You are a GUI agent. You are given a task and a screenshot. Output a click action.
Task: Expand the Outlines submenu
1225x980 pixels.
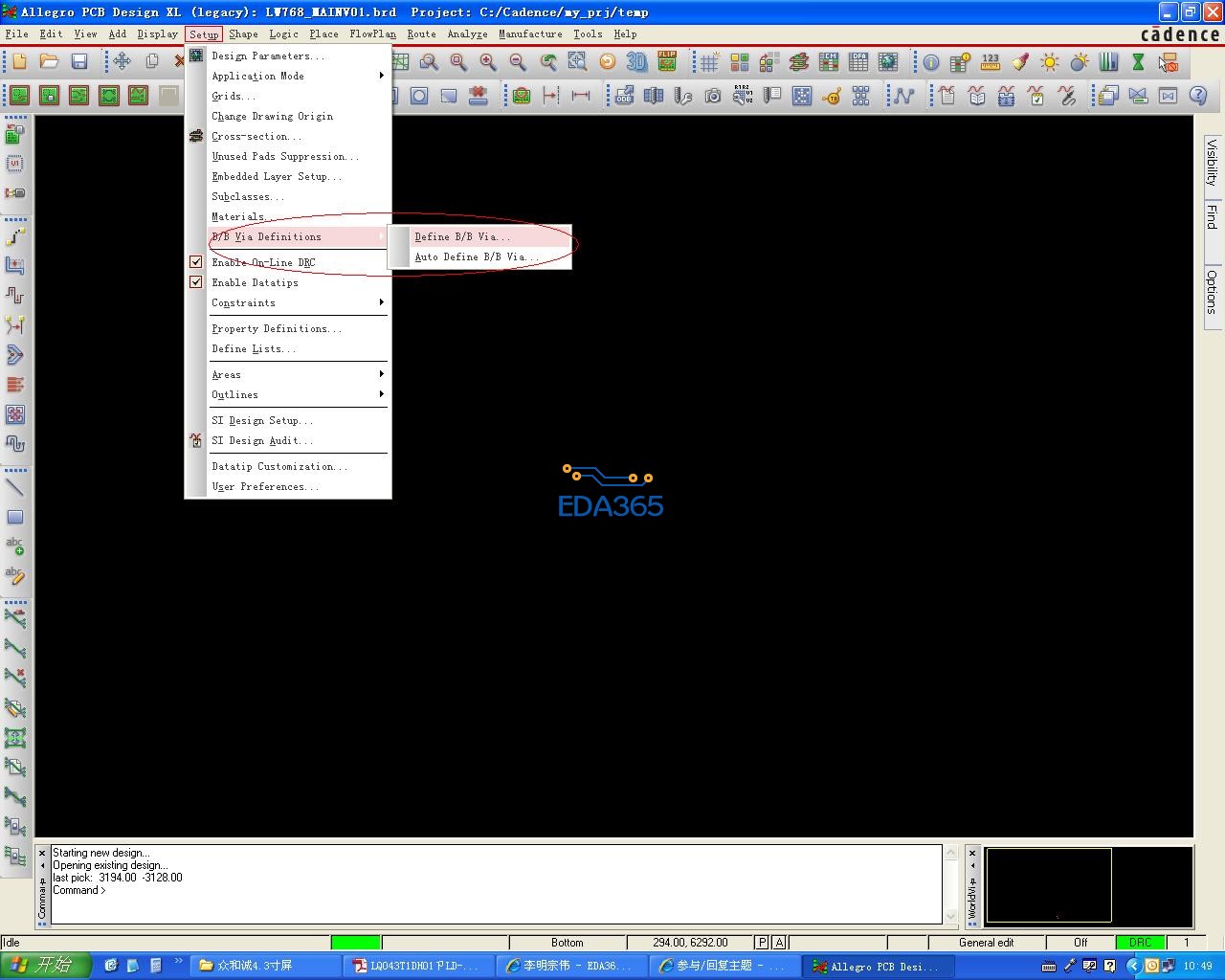pyautogui.click(x=288, y=394)
